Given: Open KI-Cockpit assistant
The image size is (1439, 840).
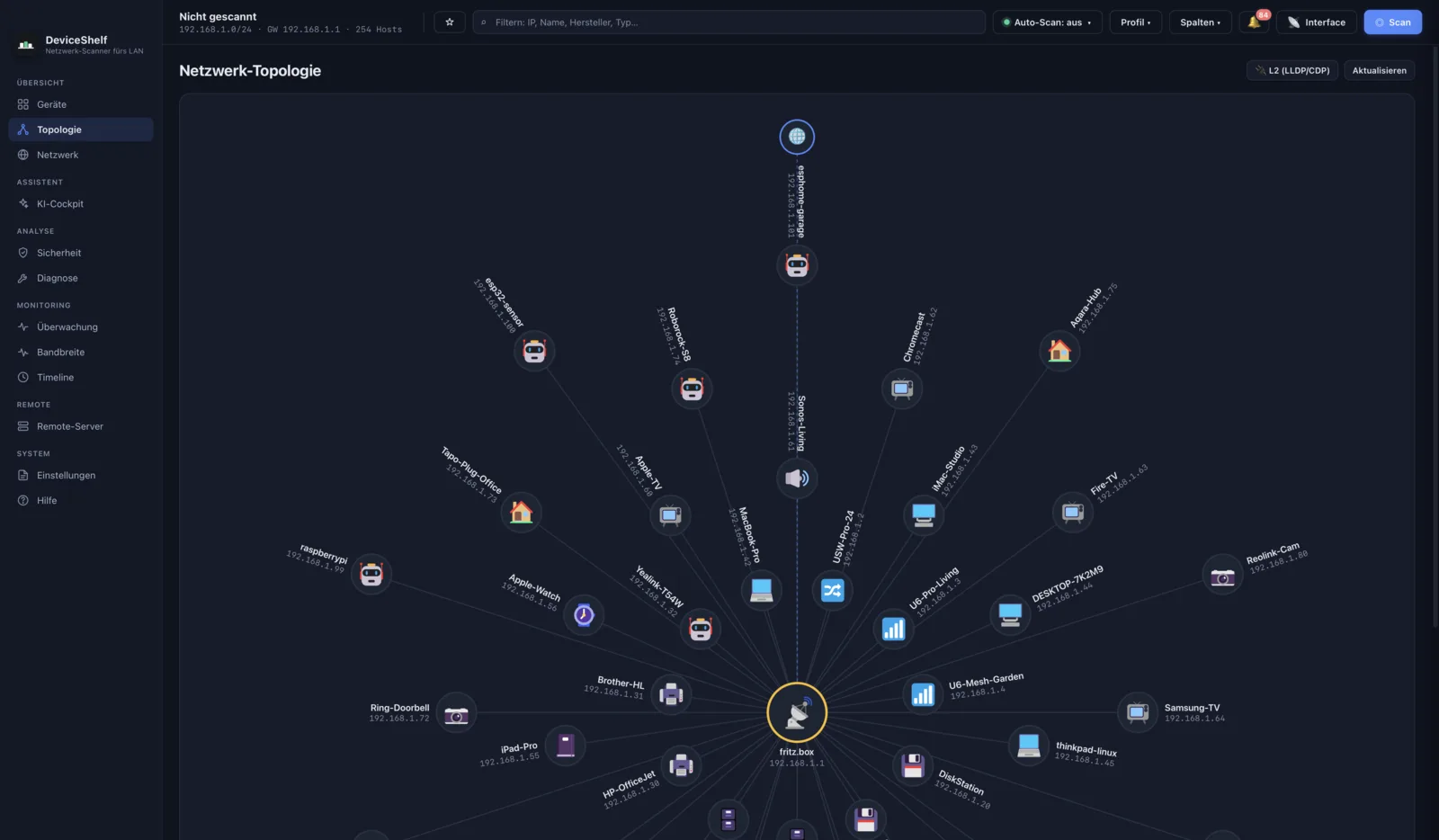Looking at the screenshot, I should coord(81,204).
